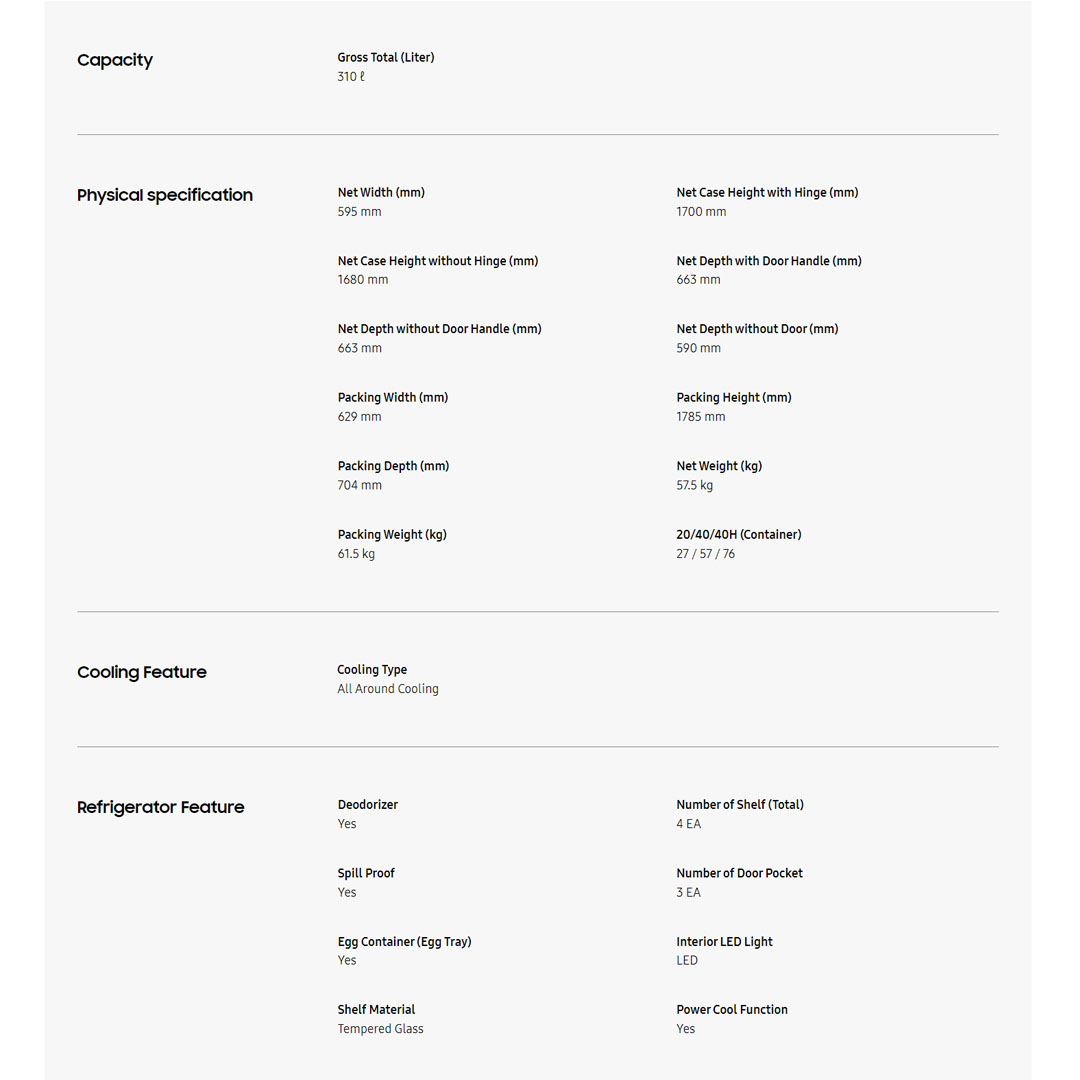The width and height of the screenshot is (1080, 1080).
Task: Select the All Around Cooling text
Action: click(388, 689)
